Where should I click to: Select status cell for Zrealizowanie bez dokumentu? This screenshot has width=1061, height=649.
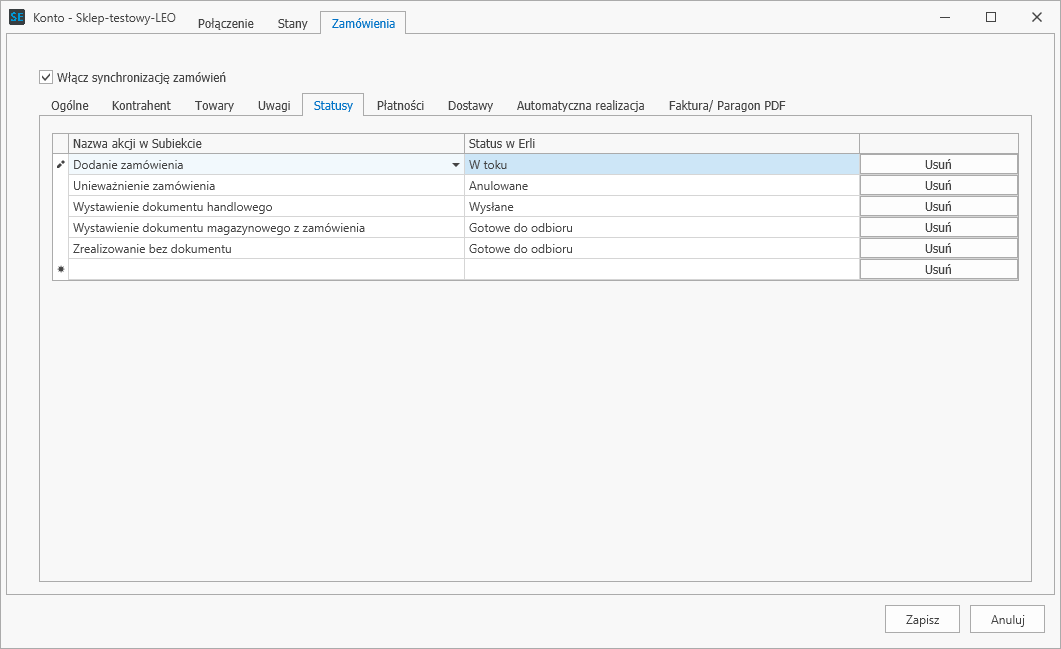pos(662,248)
